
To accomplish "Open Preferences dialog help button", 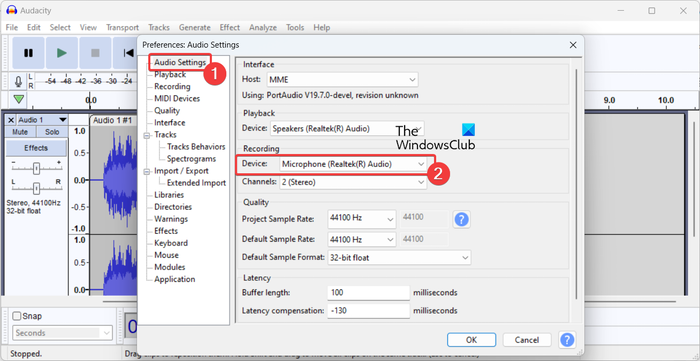I will pos(567,340).
